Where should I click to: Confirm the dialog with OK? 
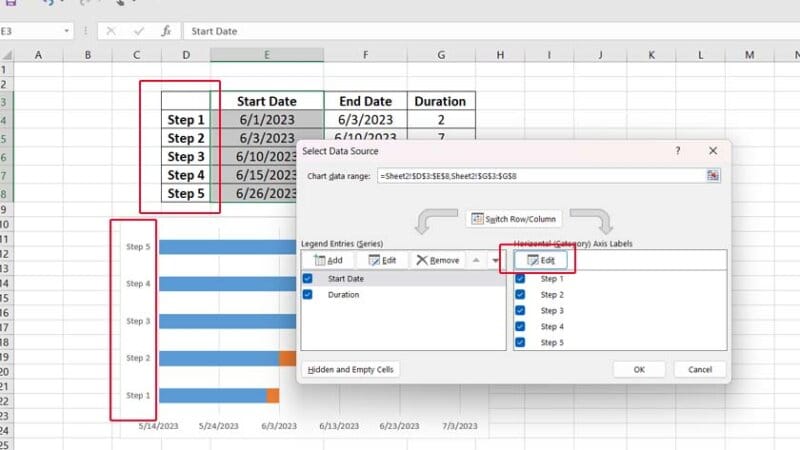click(639, 369)
